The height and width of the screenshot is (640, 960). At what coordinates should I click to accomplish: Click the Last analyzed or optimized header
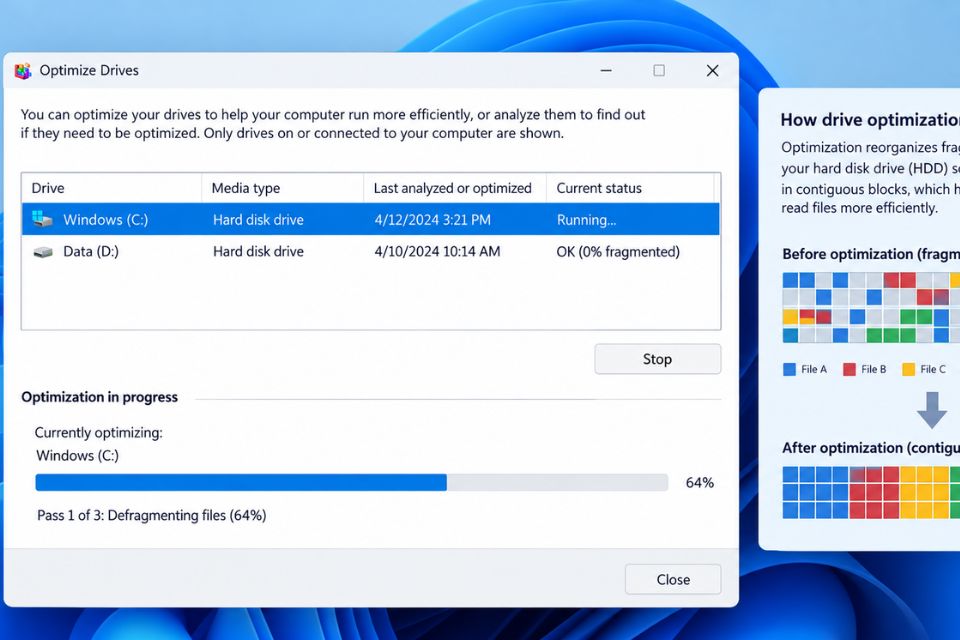(455, 188)
